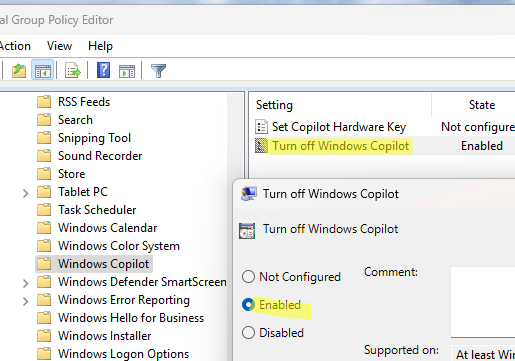
Task: Select Windows Copilot in the tree
Action: (x=103, y=264)
